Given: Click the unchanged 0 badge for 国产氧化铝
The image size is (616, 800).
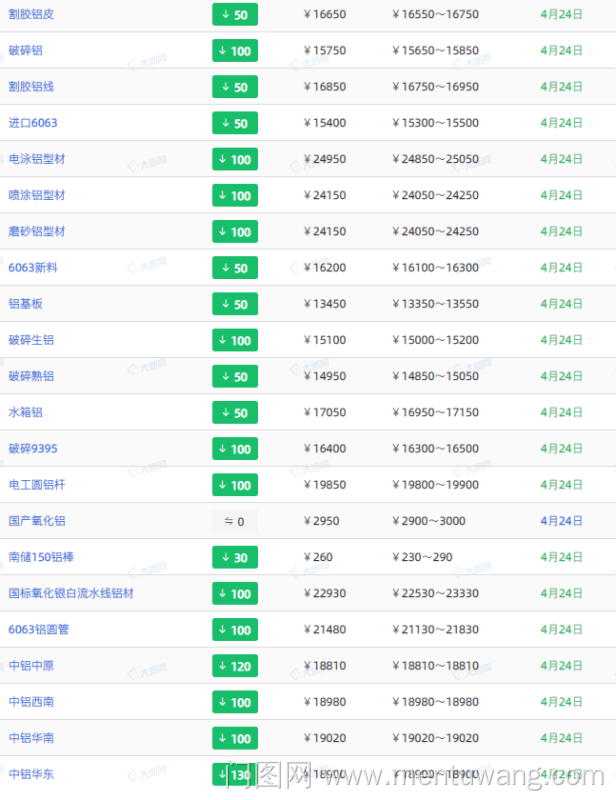Looking at the screenshot, I should [x=235, y=521].
